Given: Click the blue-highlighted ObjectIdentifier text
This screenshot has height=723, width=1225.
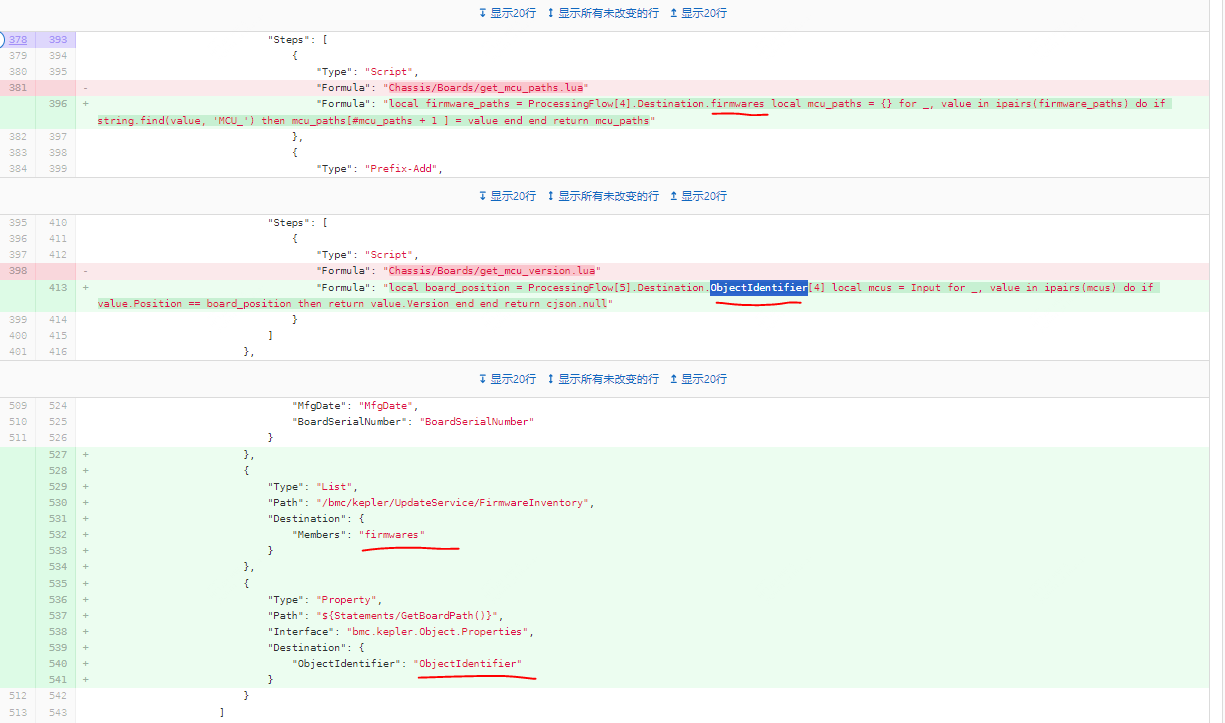Looking at the screenshot, I should 758,287.
